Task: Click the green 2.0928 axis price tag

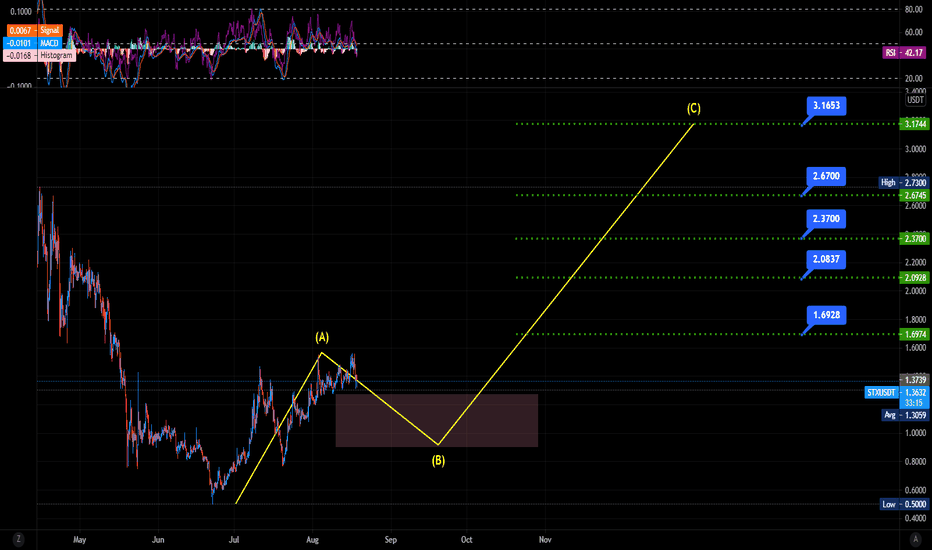Action: (x=915, y=278)
